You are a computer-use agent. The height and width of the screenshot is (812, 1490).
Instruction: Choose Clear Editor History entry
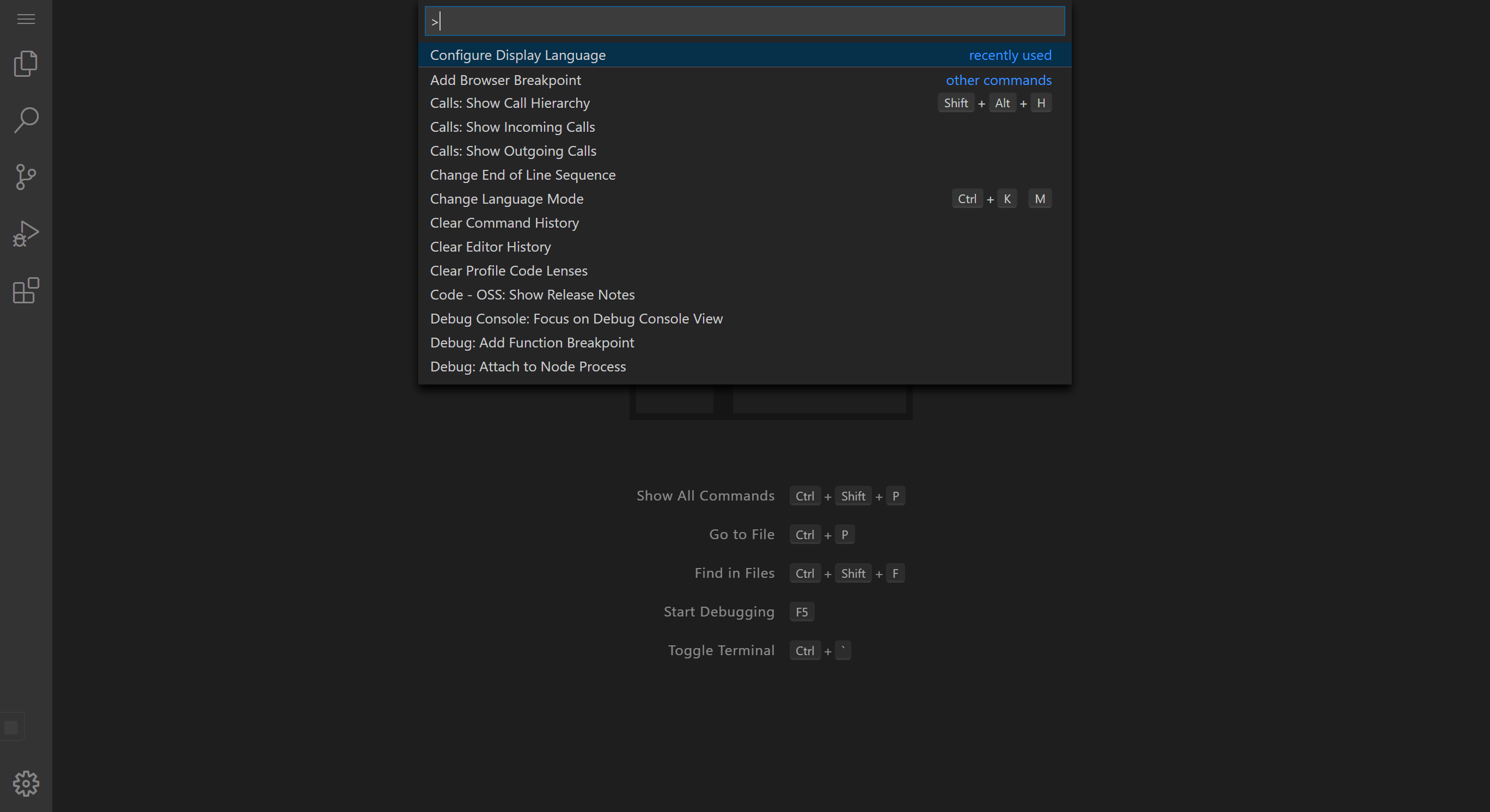pos(490,247)
